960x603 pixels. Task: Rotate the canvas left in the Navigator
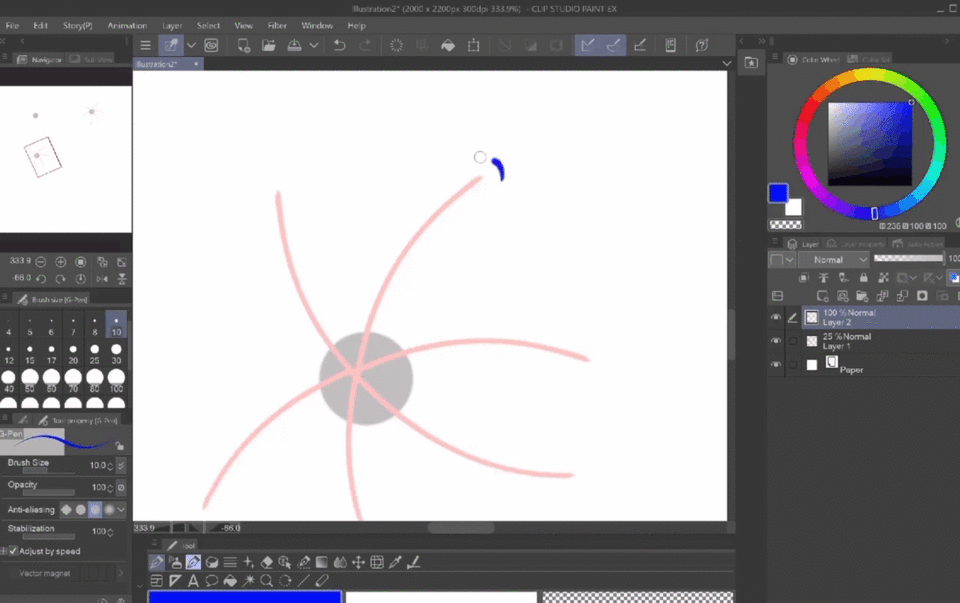tap(41, 279)
